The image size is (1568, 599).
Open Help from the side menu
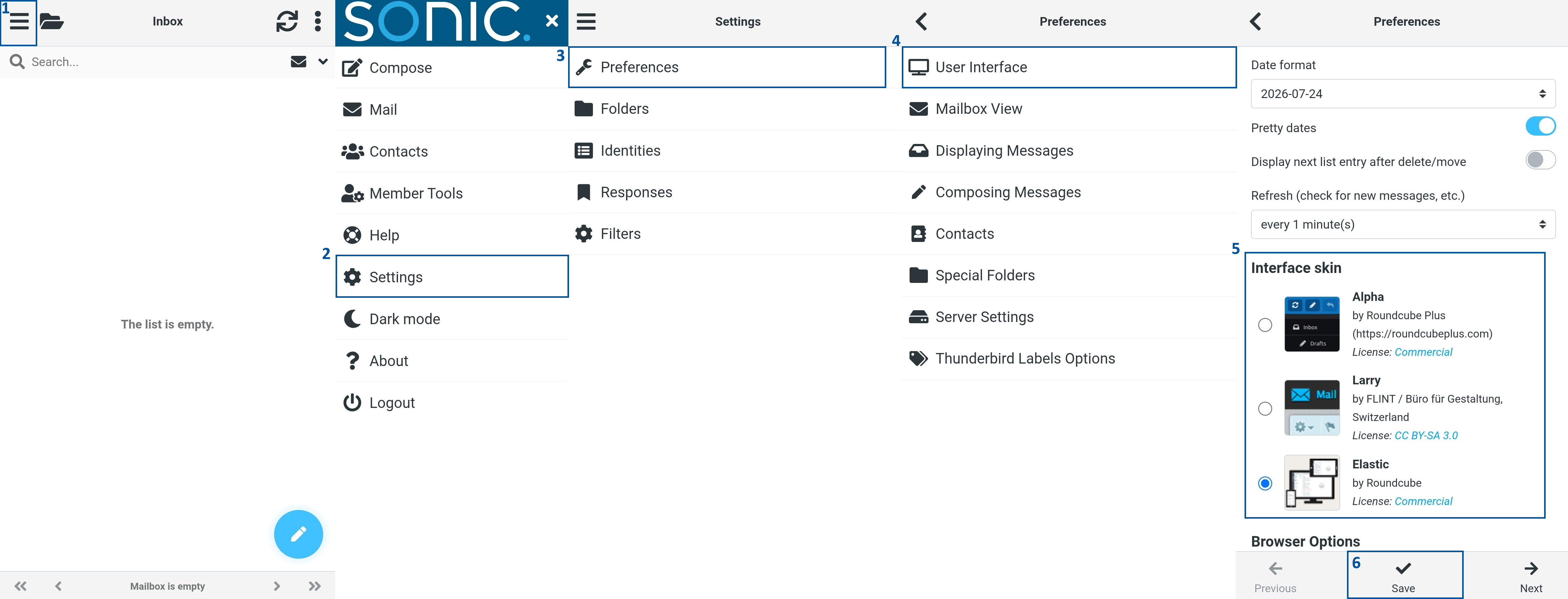(452, 235)
